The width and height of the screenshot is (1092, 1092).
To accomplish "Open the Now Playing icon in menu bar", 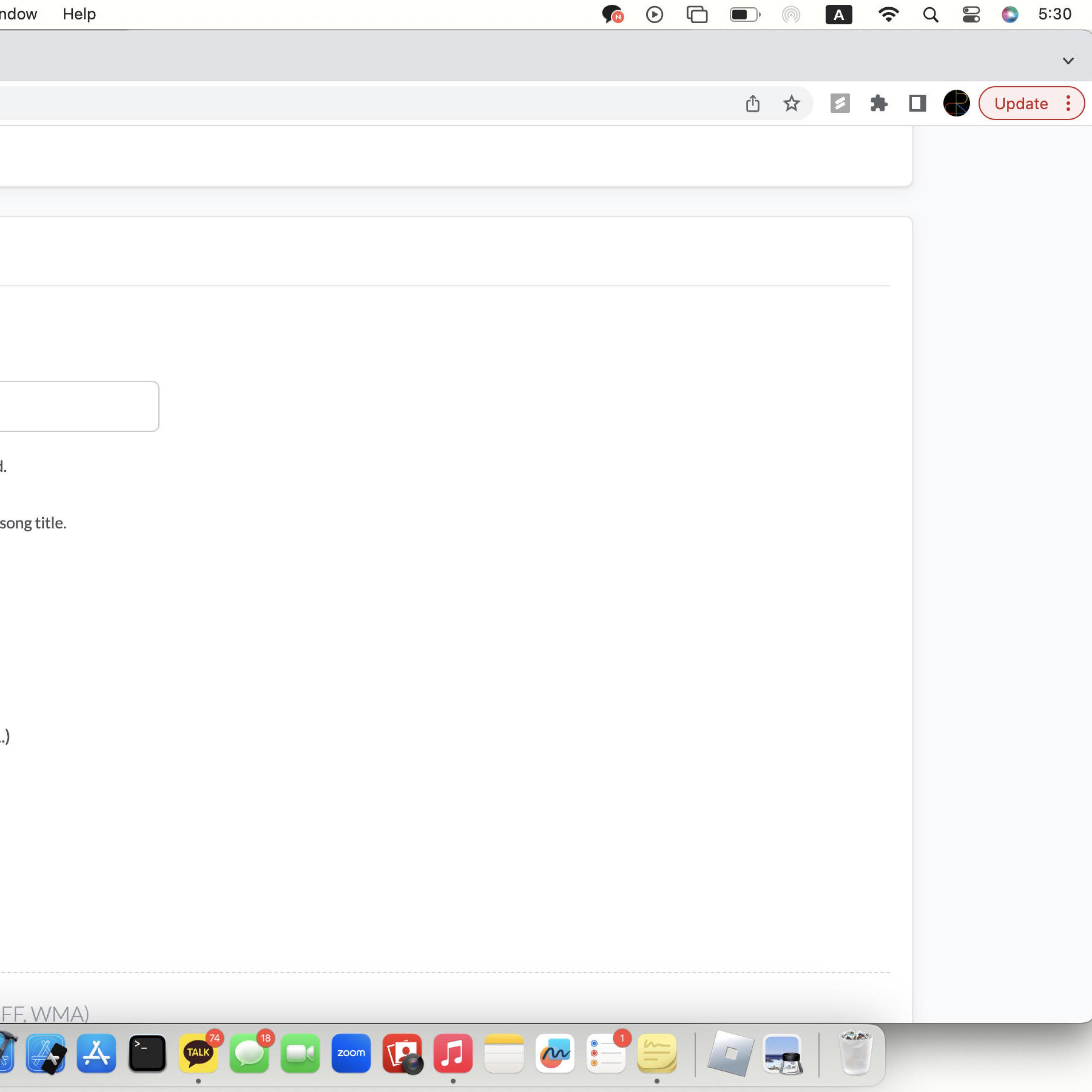I will tap(654, 14).
